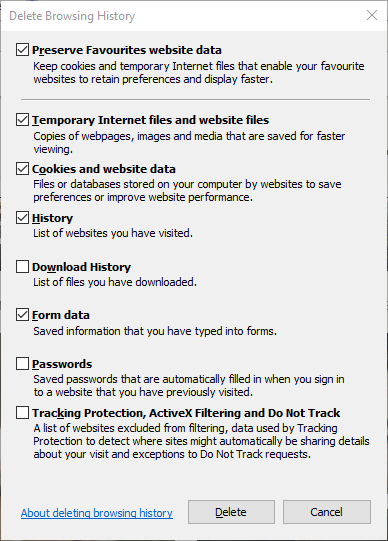Uncheck the History checkbox square
The width and height of the screenshot is (388, 541).
tap(22, 218)
